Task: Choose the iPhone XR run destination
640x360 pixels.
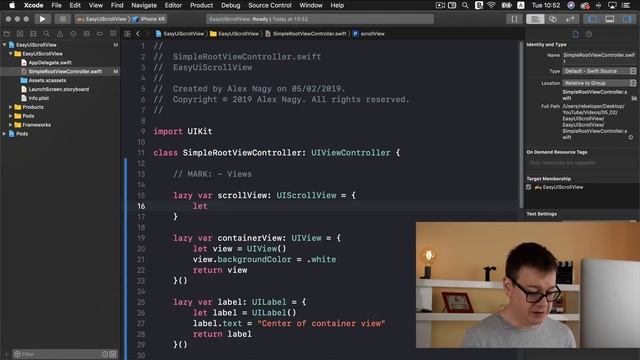Action: (149, 19)
